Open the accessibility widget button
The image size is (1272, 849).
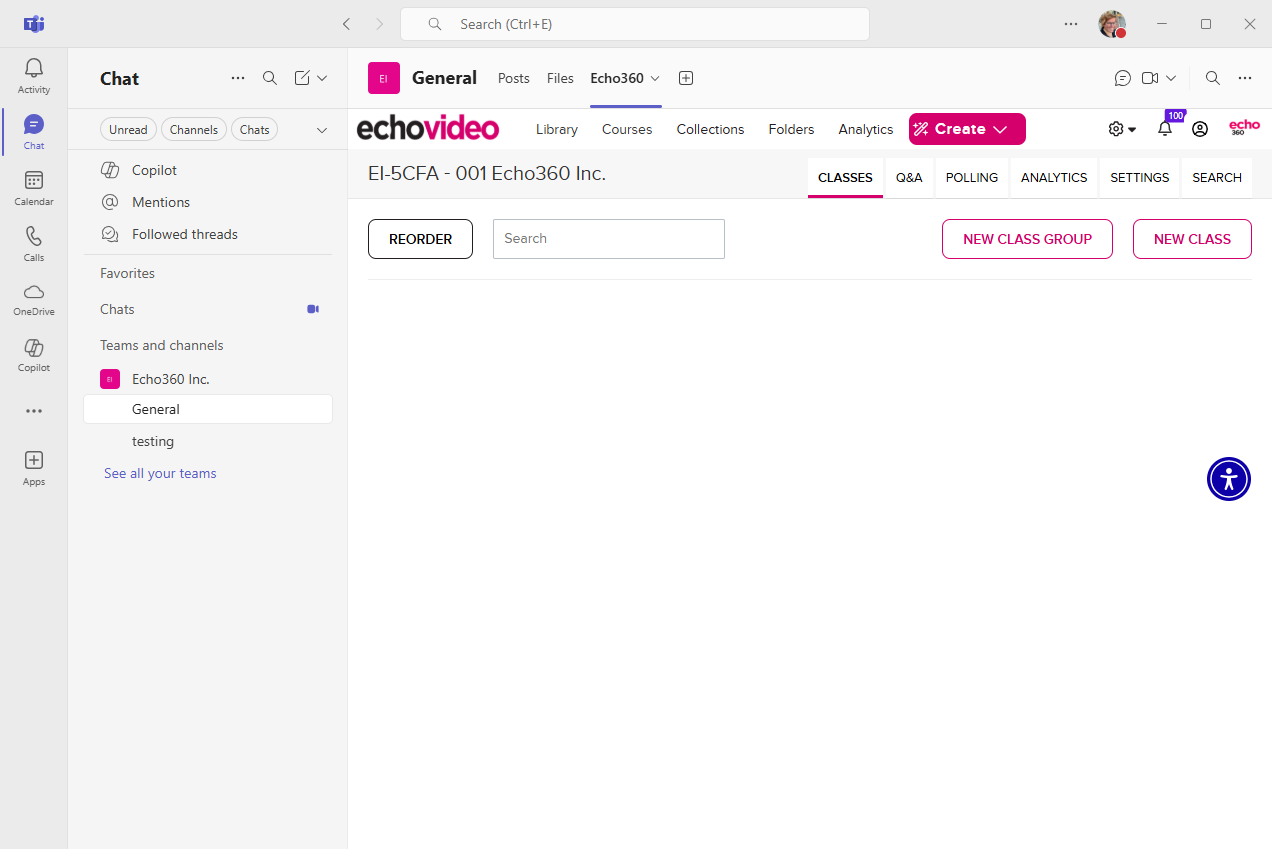tap(1229, 479)
